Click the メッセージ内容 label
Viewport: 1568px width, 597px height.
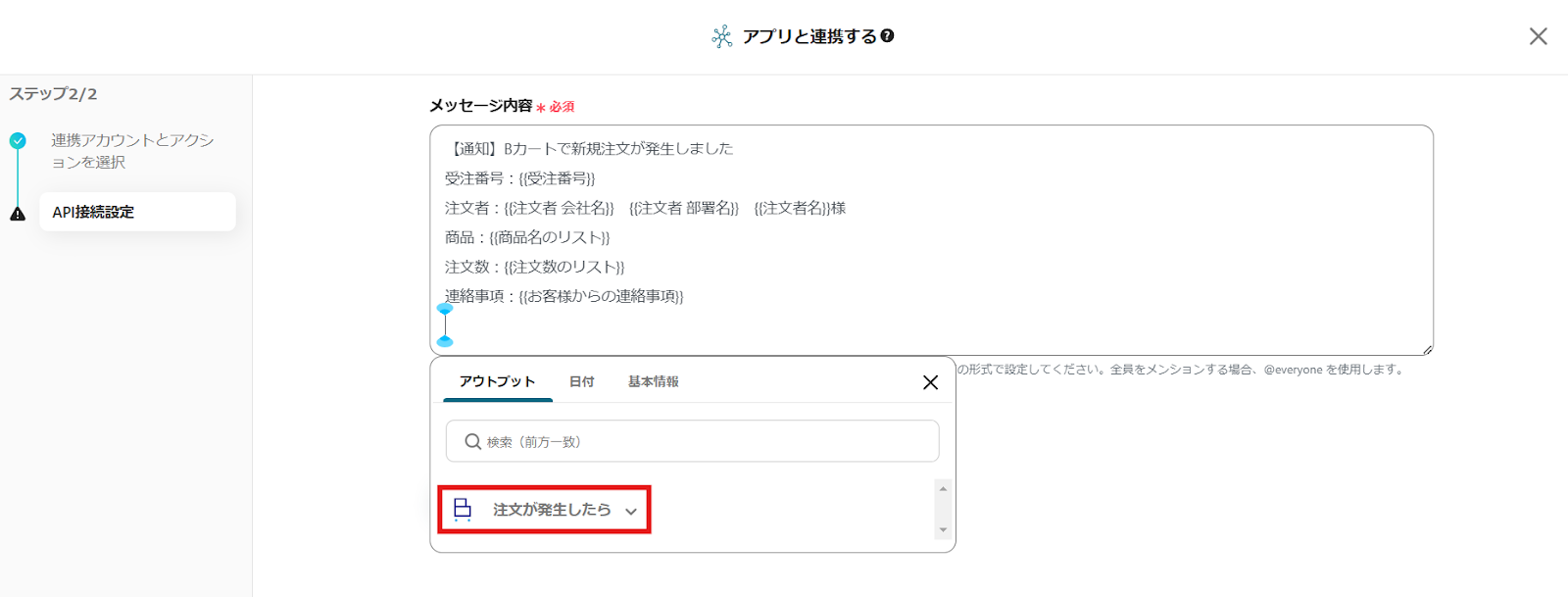coord(481,106)
